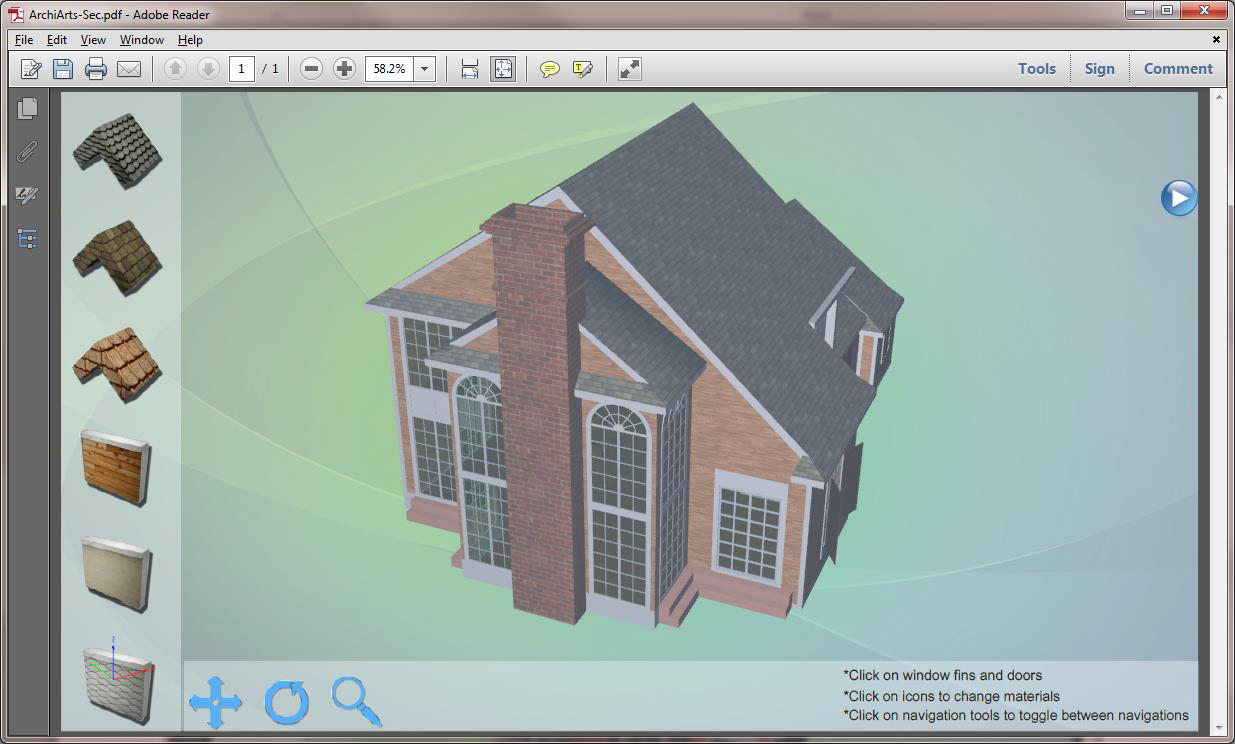Click the vertical scrollbar up arrow
The height and width of the screenshot is (744, 1235).
click(x=1219, y=98)
